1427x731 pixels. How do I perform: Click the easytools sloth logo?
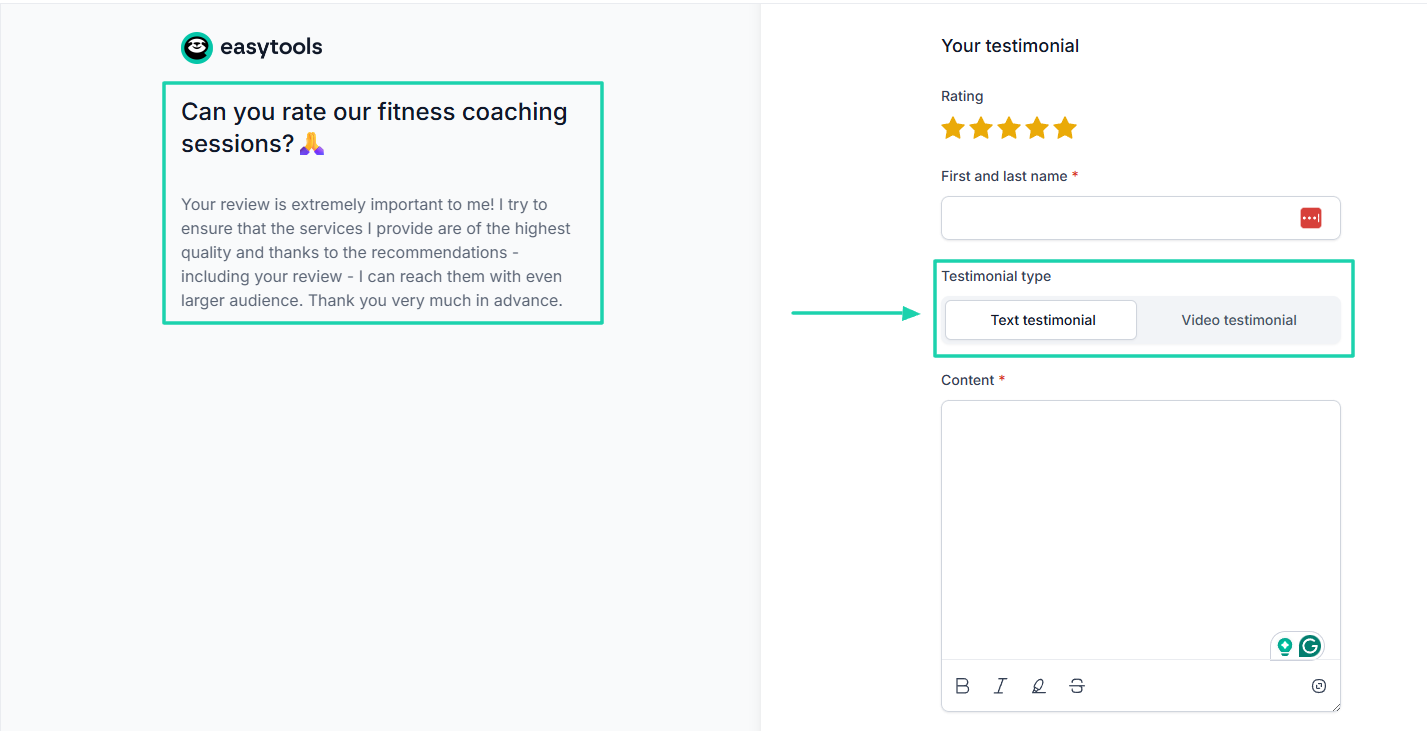tap(197, 47)
